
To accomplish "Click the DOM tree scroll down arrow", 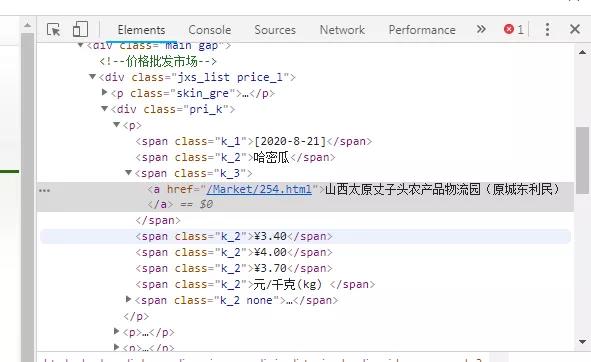I will [582, 342].
